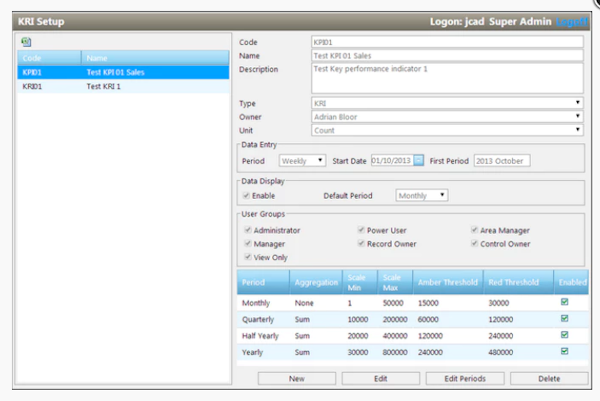The height and width of the screenshot is (401, 600).
Task: Click the Scale Min column header
Action: (360, 282)
